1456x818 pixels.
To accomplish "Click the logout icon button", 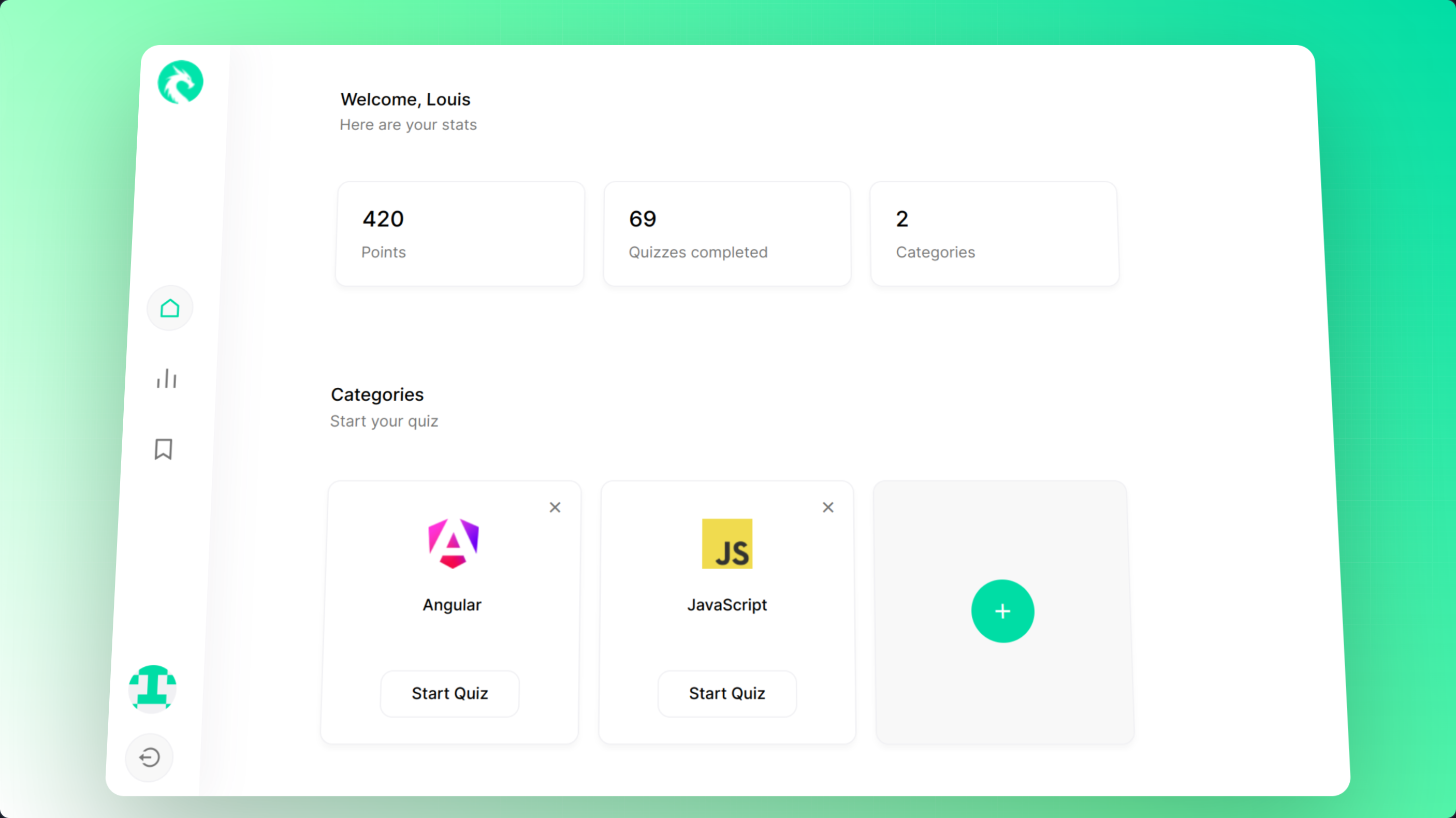I will point(149,757).
